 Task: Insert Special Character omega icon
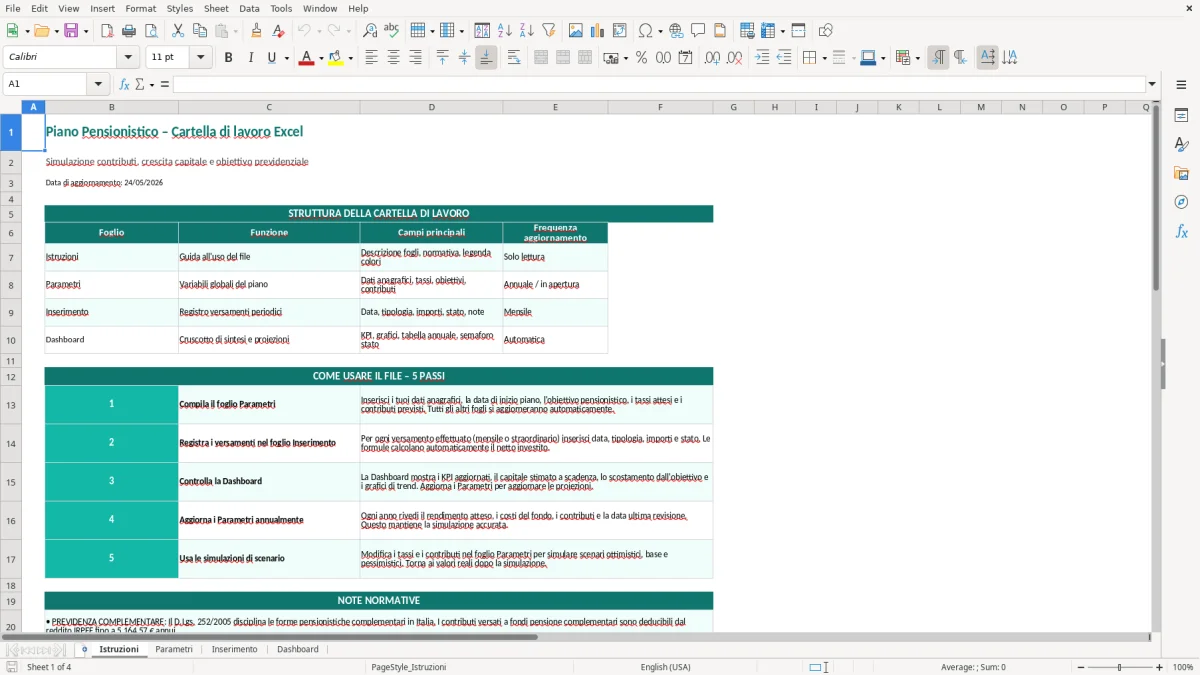point(645,31)
